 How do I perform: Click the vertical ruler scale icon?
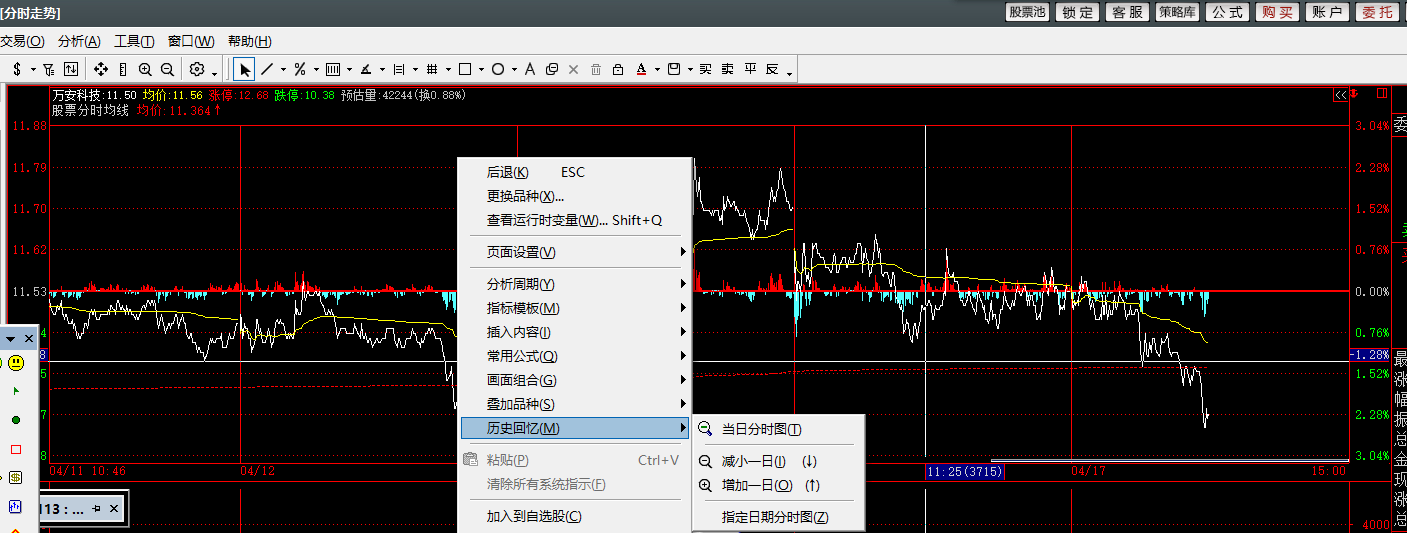coord(123,69)
